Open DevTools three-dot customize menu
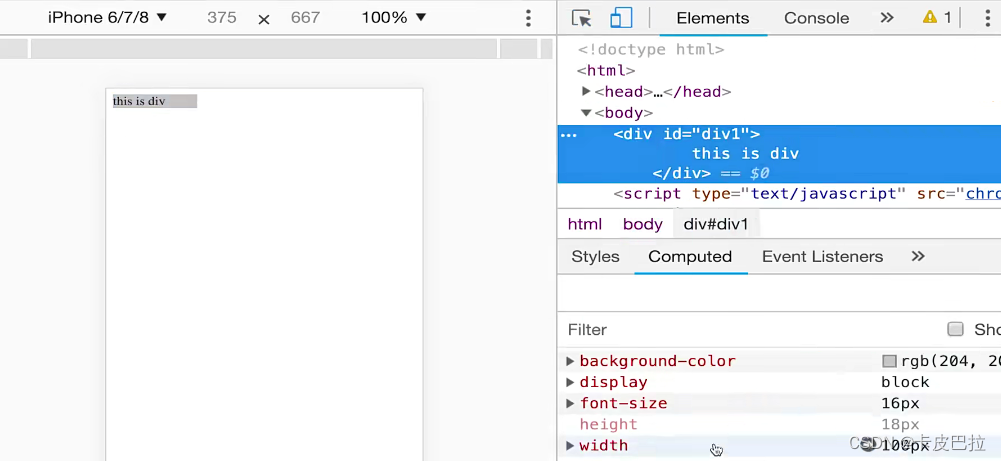Viewport: 1001px width, 461px height. tap(987, 18)
